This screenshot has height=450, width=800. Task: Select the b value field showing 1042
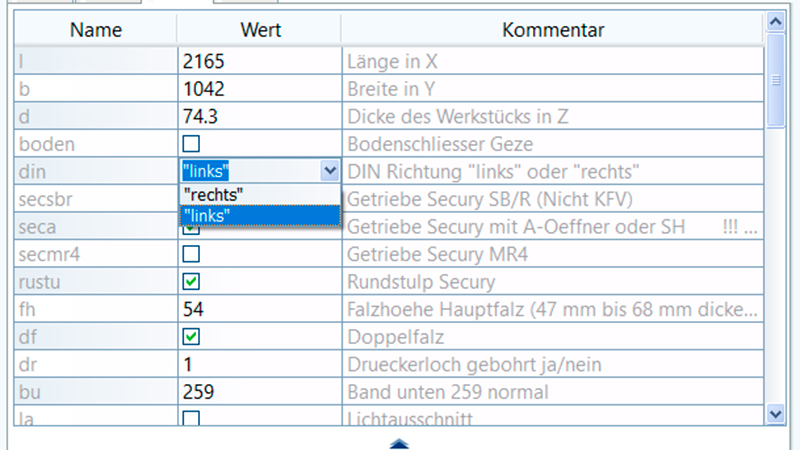point(260,89)
